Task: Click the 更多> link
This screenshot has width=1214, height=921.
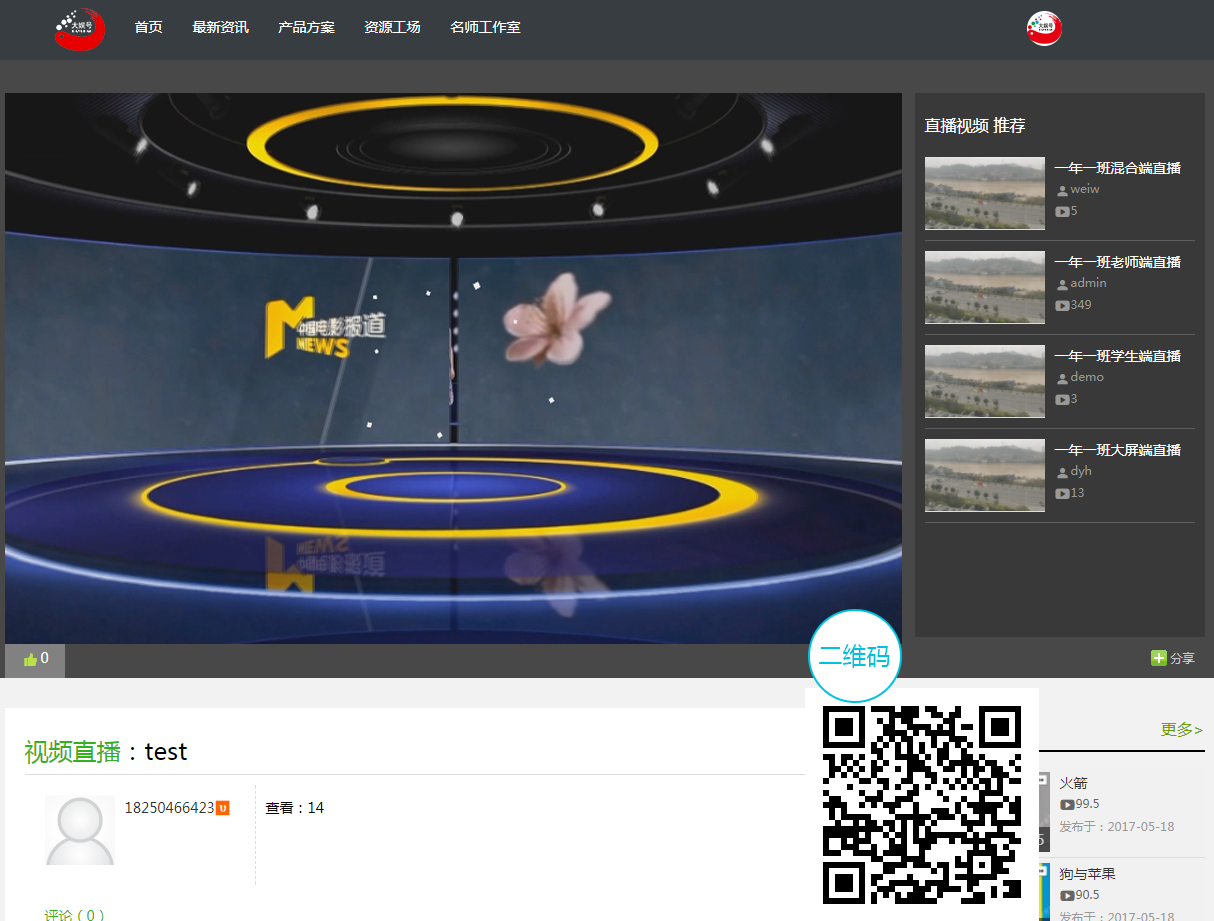Action: pyautogui.click(x=1181, y=730)
